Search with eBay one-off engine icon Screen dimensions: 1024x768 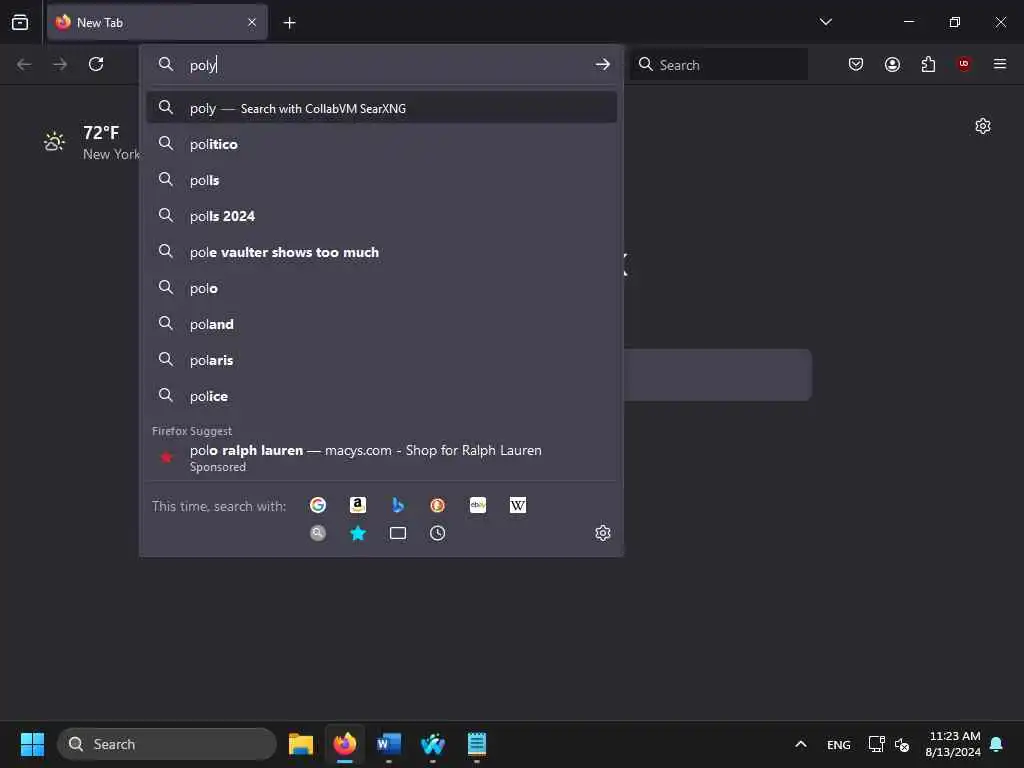(478, 505)
